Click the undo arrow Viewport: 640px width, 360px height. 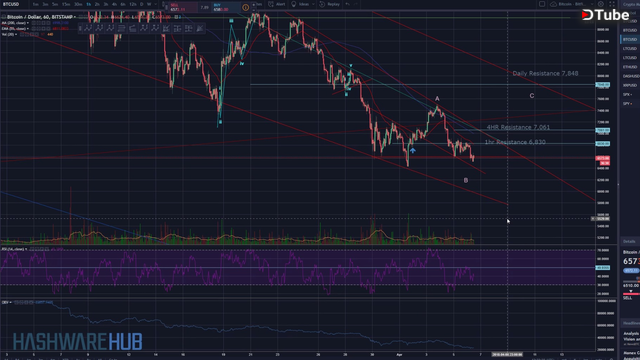[x=347, y=4]
